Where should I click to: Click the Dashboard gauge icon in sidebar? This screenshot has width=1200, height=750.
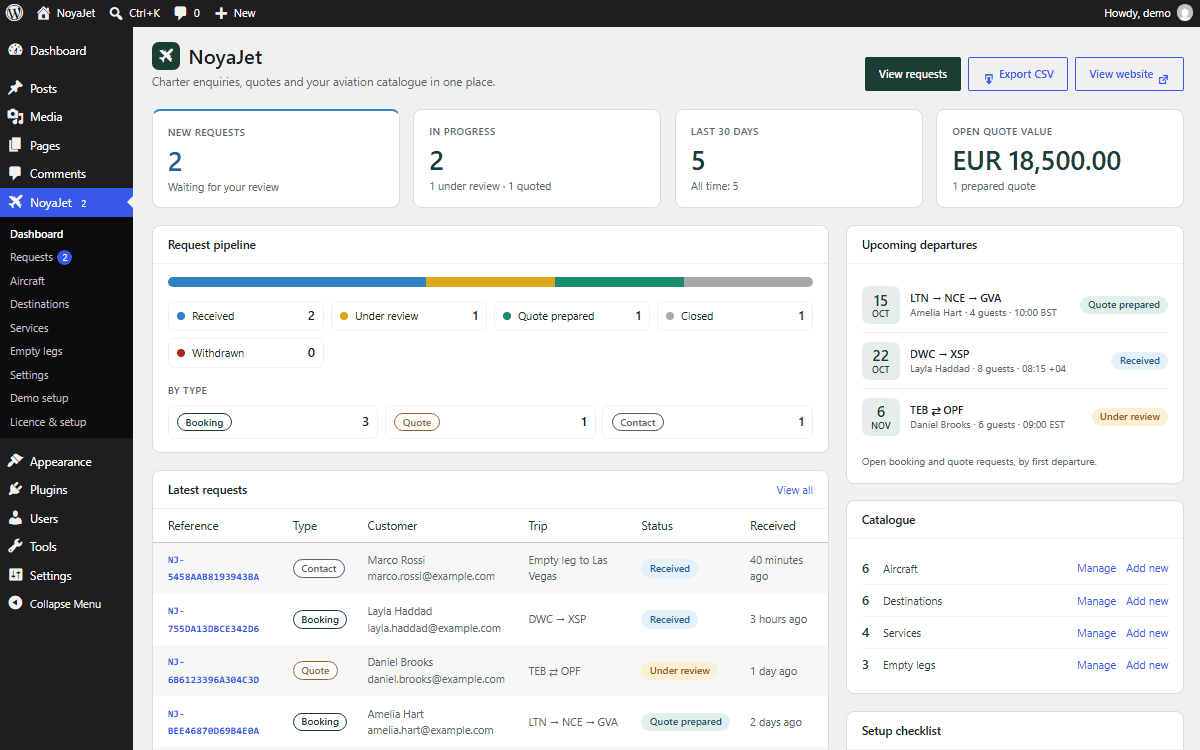click(15, 50)
